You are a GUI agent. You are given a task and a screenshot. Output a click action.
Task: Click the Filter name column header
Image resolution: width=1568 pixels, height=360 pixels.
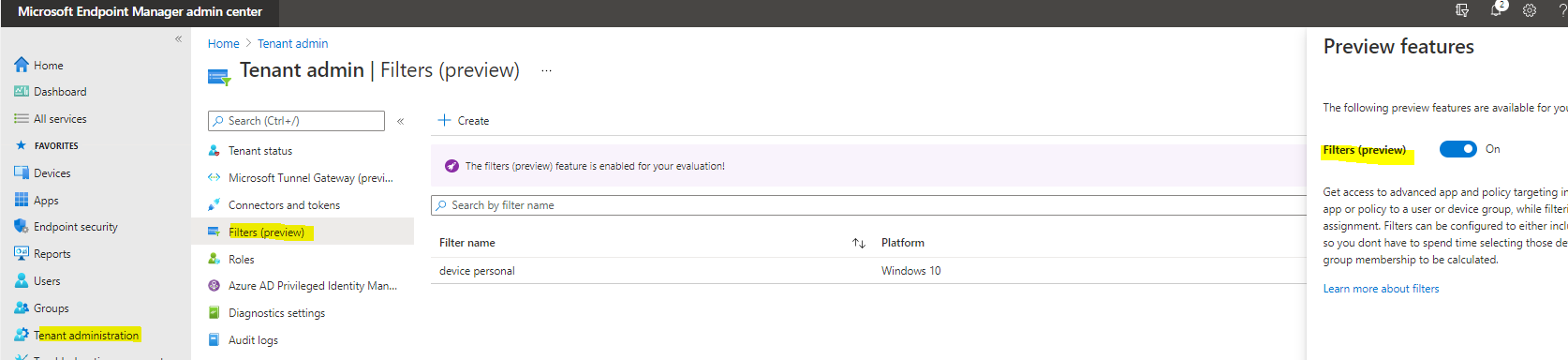[467, 243]
